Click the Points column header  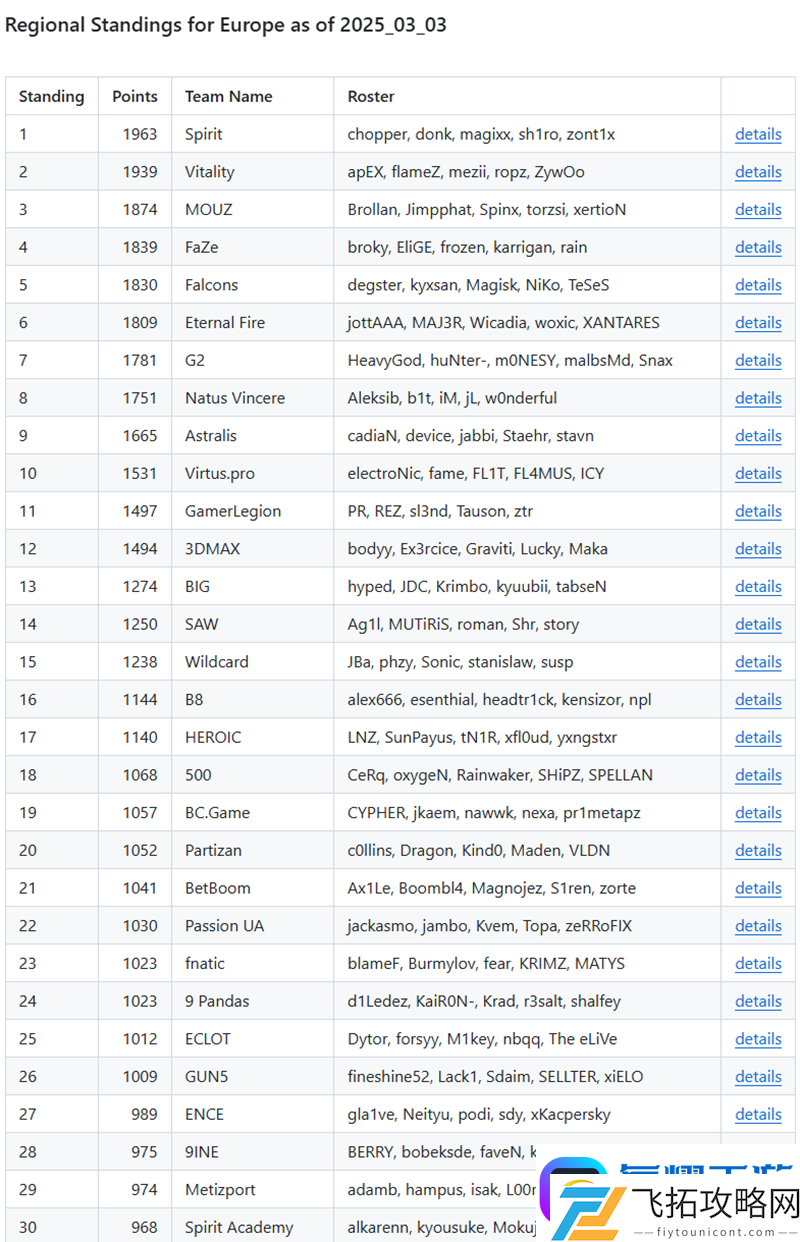[135, 96]
